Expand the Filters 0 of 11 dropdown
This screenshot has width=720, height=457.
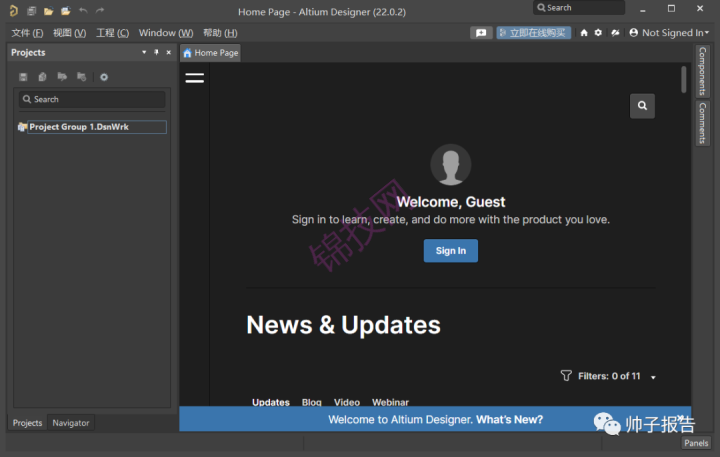point(653,377)
